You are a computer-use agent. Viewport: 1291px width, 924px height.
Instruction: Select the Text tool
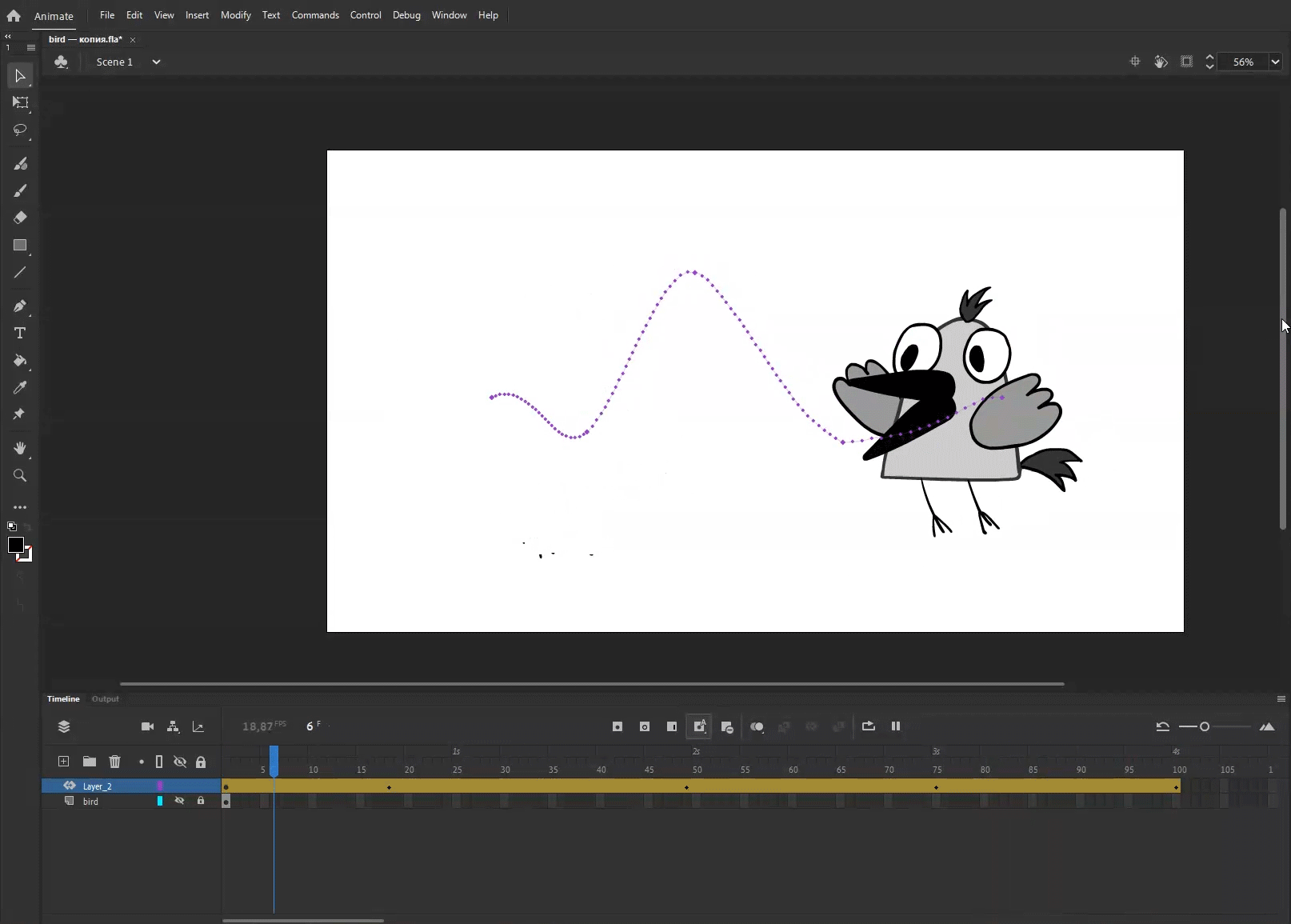pyautogui.click(x=20, y=333)
